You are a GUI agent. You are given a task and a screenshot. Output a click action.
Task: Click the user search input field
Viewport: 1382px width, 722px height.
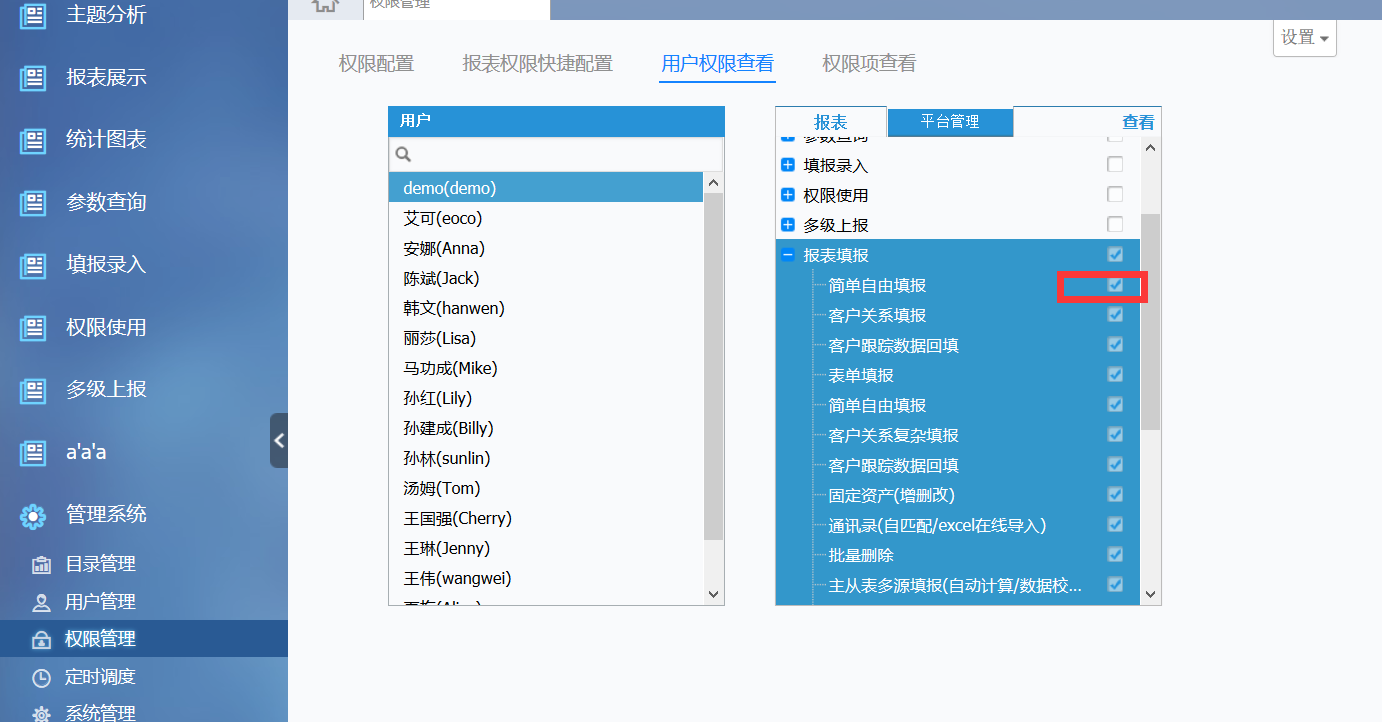556,155
